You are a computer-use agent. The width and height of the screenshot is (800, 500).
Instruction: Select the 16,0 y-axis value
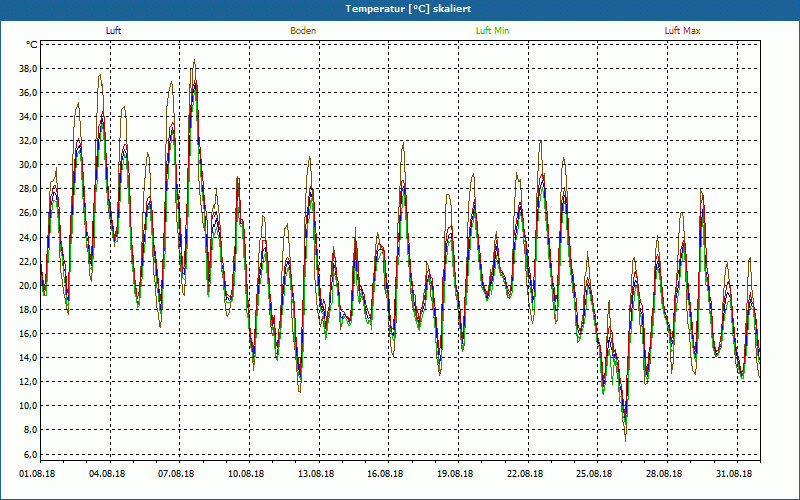(x=29, y=334)
